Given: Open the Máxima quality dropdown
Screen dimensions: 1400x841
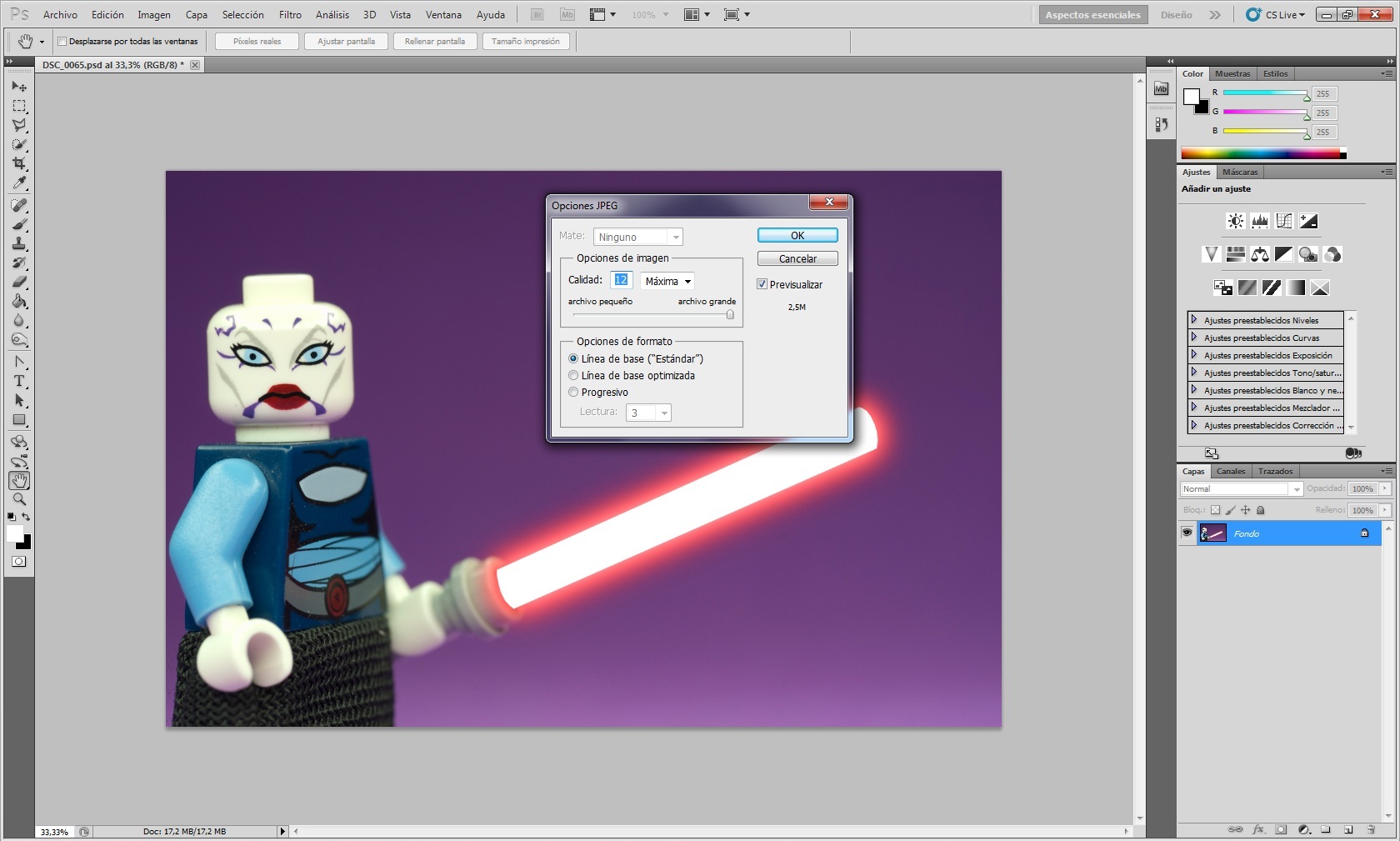Looking at the screenshot, I should [667, 282].
